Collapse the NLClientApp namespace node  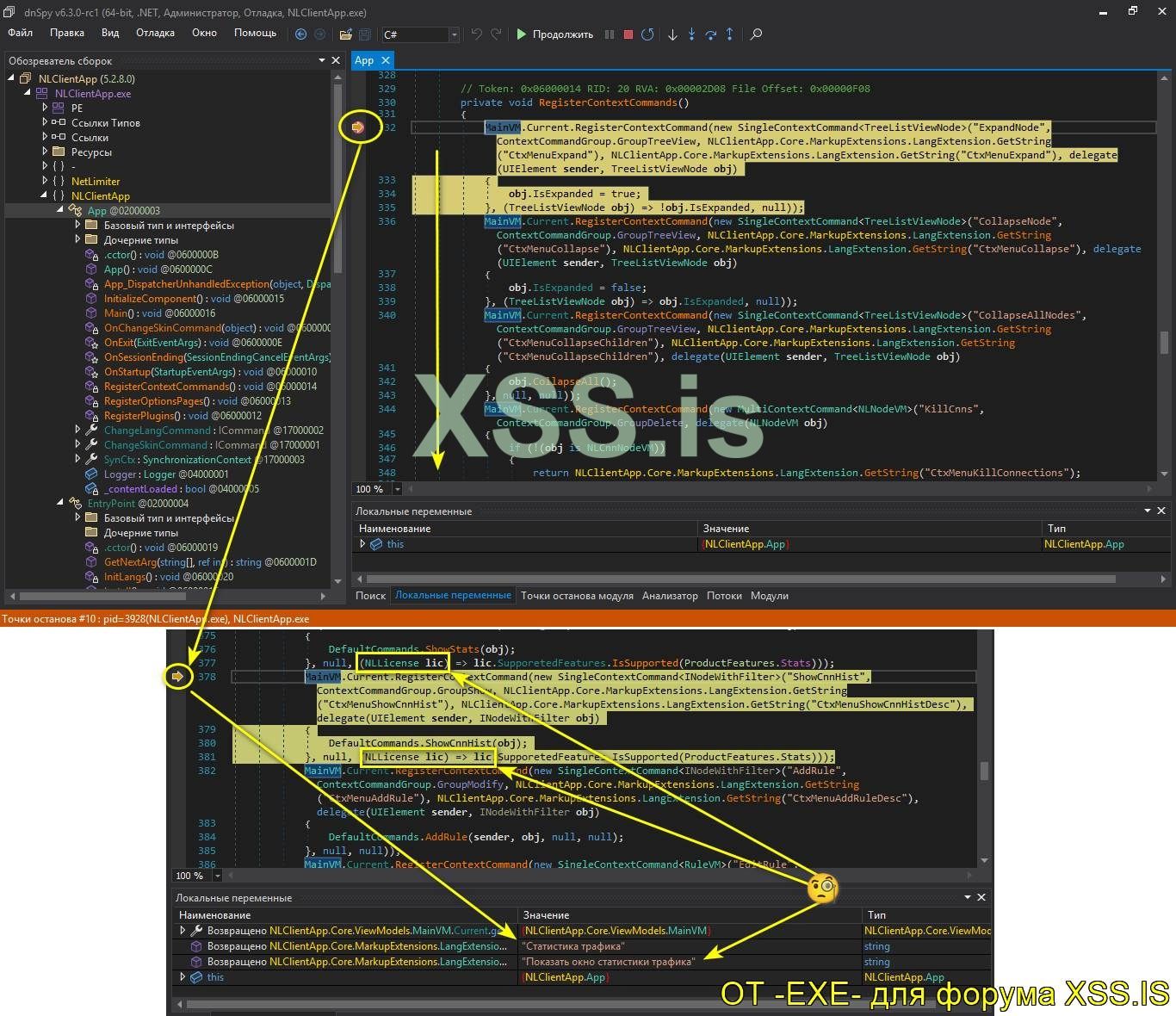pos(45,196)
